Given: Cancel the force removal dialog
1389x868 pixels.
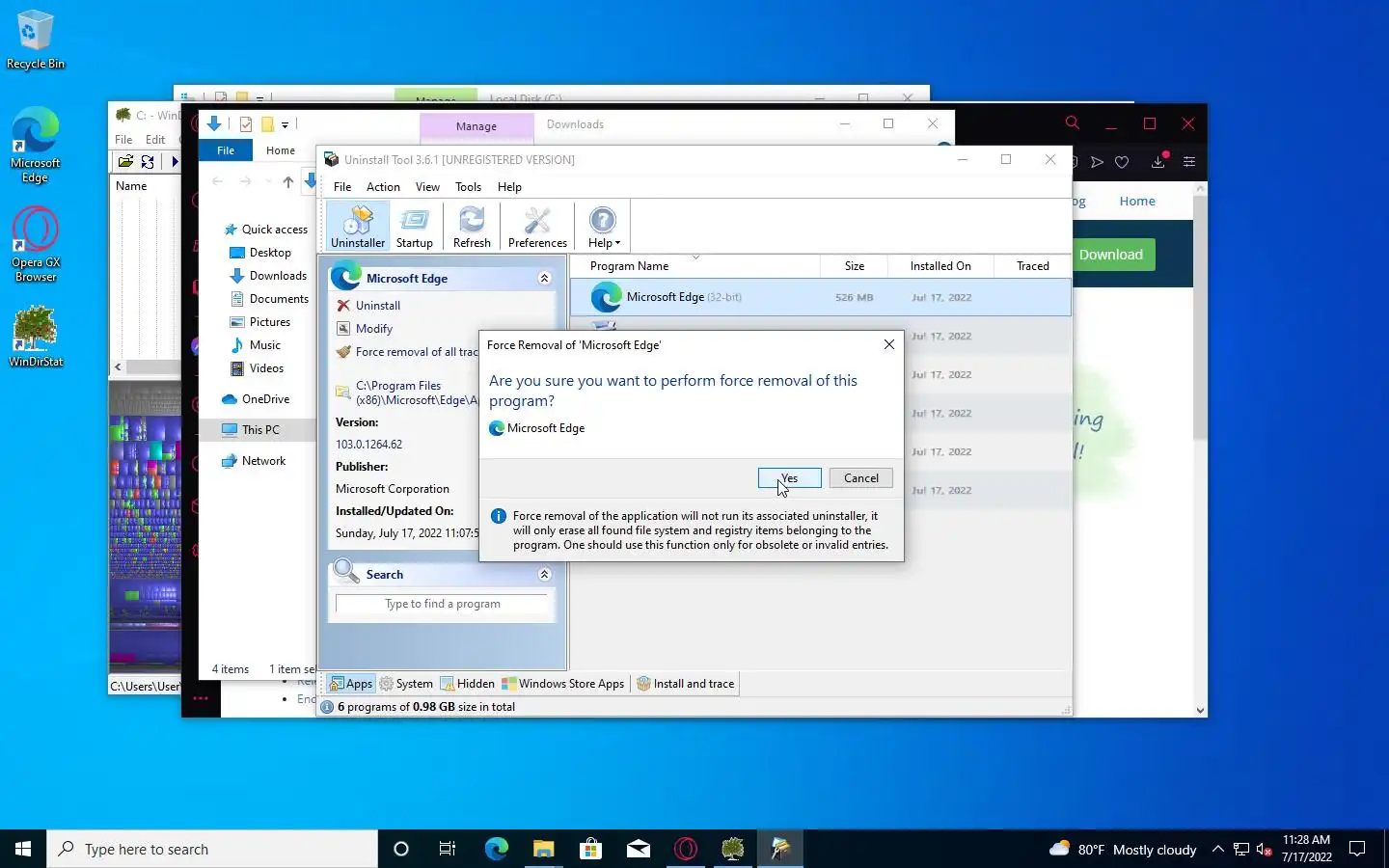Looking at the screenshot, I should [x=860, y=478].
